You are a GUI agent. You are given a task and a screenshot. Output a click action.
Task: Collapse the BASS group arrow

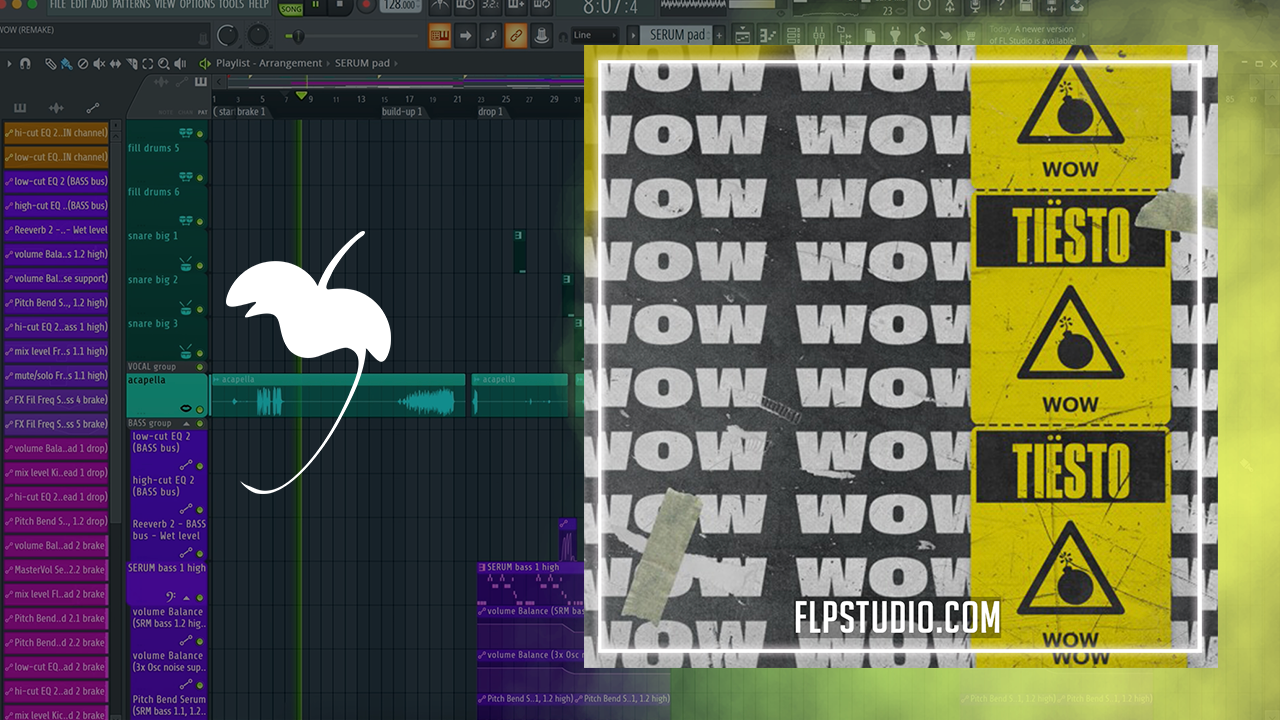coord(186,424)
